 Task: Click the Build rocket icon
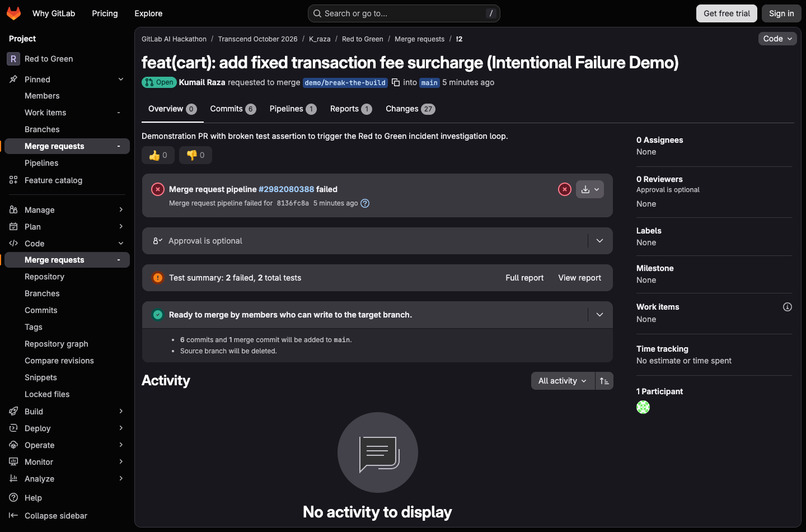pyautogui.click(x=13, y=411)
